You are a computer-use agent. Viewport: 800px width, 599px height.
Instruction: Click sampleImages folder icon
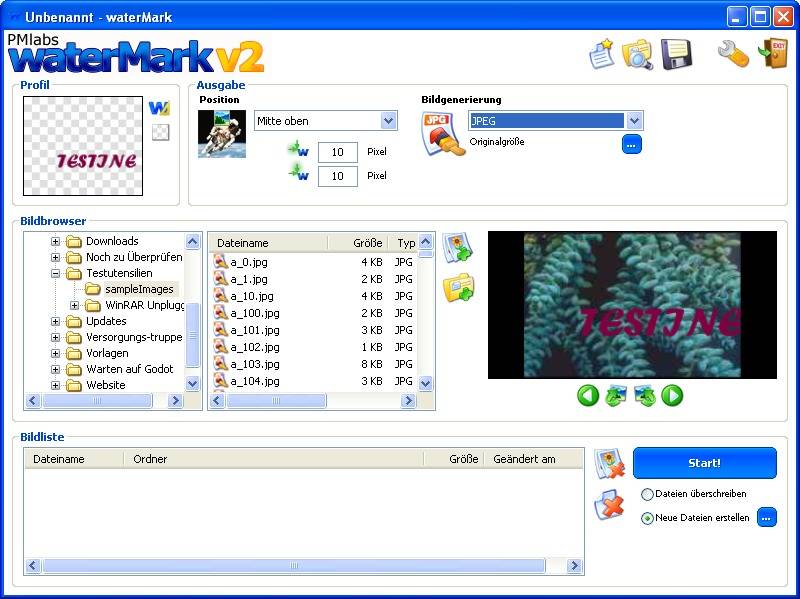(x=92, y=289)
